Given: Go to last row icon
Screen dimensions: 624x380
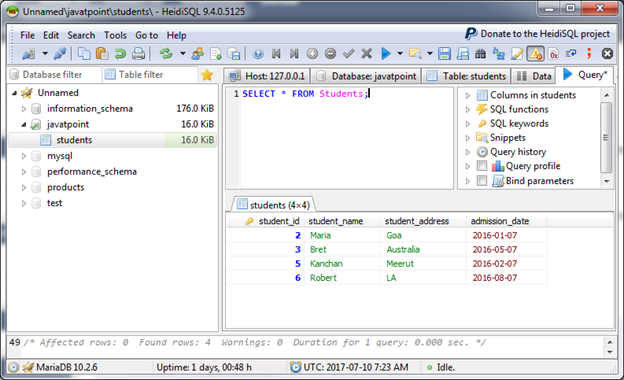Looking at the screenshot, I should tap(294, 53).
